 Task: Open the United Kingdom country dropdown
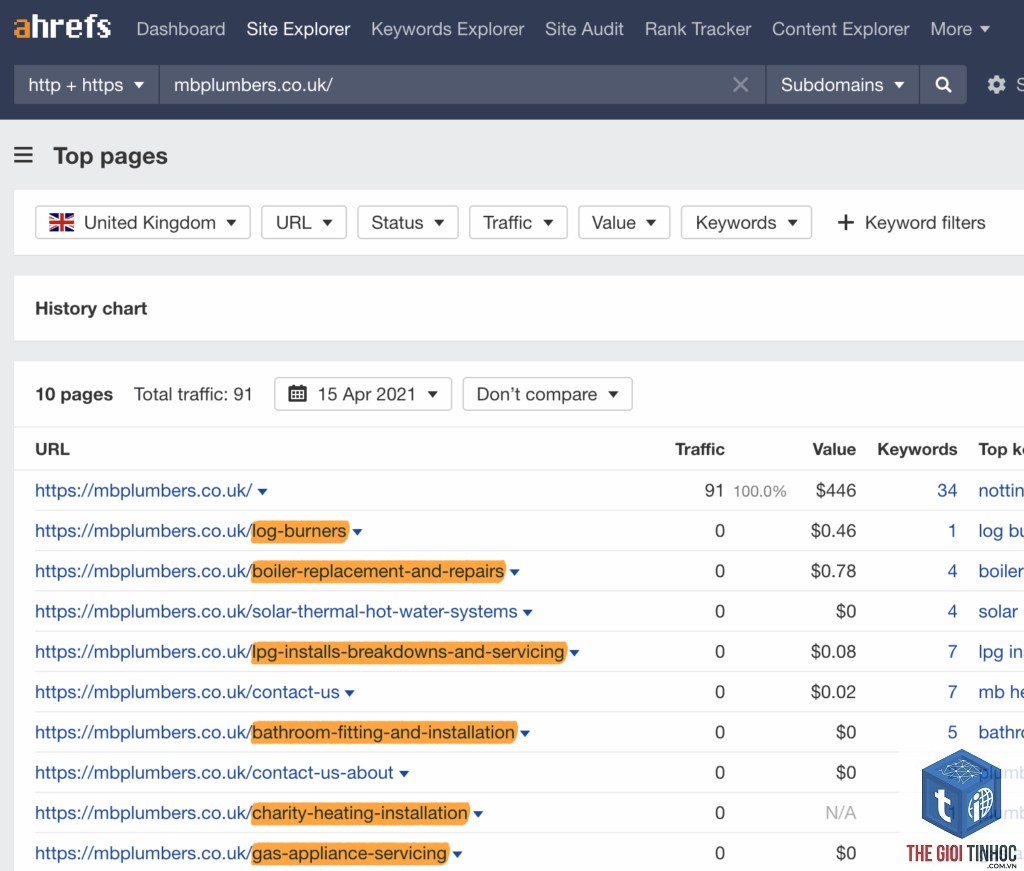tap(142, 223)
